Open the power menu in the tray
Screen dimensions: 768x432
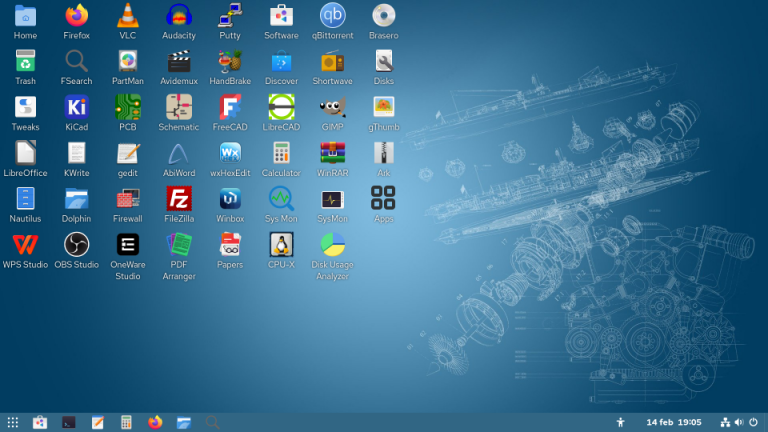(x=752, y=422)
